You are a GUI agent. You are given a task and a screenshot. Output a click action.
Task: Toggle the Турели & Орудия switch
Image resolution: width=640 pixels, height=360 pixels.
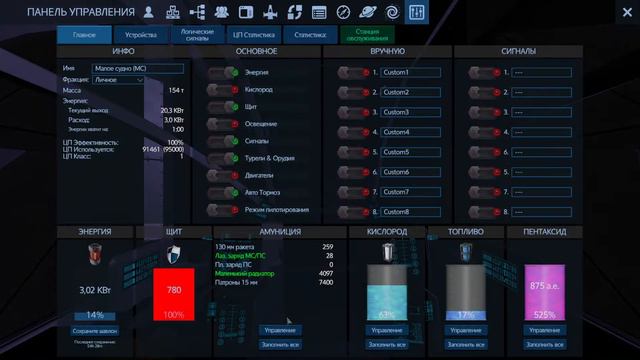tap(222, 158)
